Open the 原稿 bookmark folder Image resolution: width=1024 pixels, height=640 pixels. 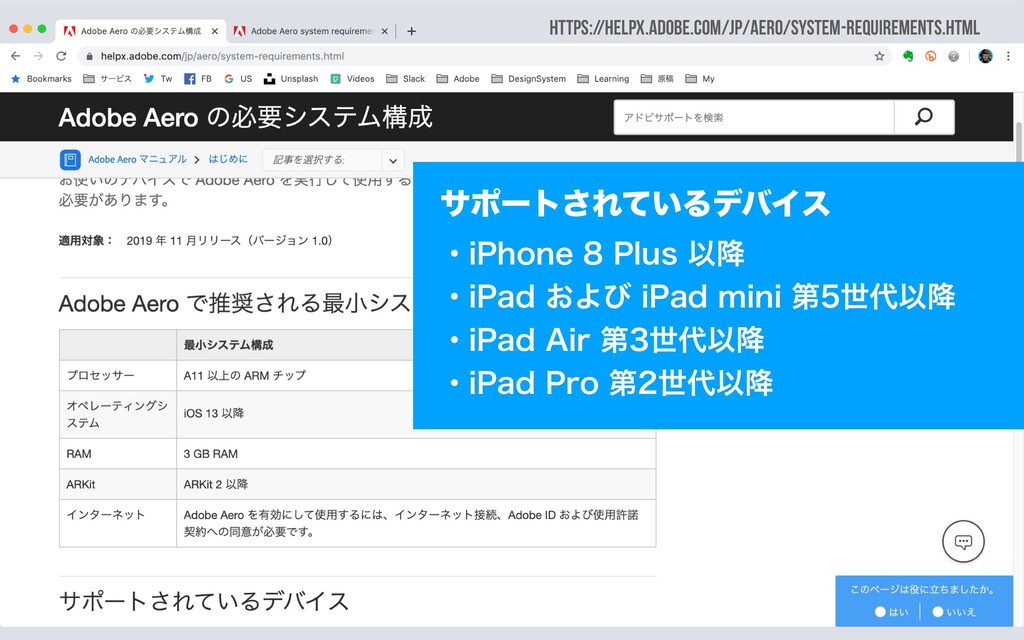pos(657,79)
